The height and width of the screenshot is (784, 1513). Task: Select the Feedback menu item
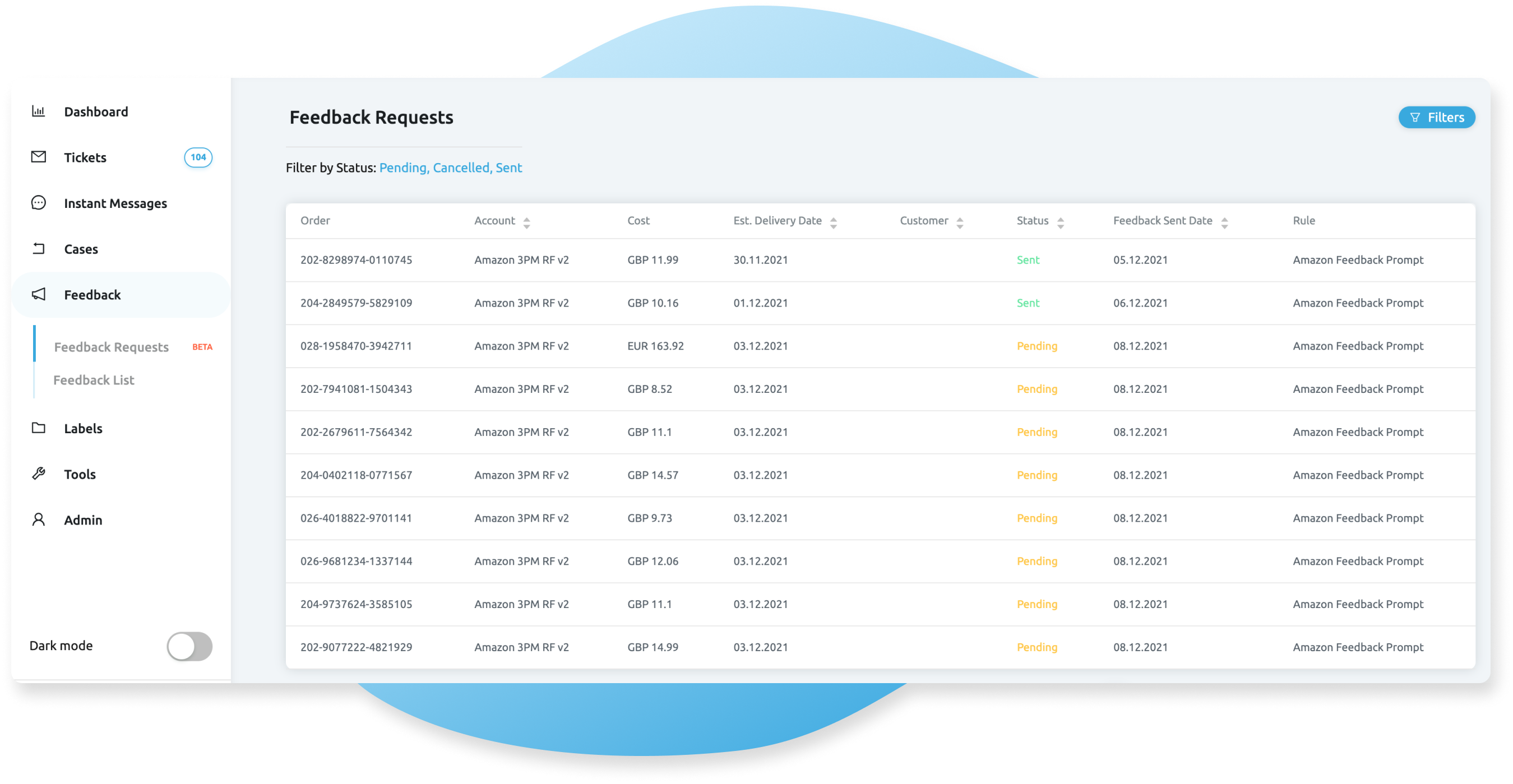coord(121,295)
